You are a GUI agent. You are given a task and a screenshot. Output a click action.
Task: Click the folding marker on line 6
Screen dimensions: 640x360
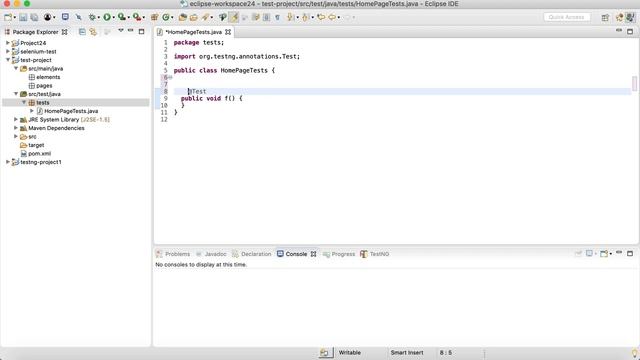pos(170,77)
